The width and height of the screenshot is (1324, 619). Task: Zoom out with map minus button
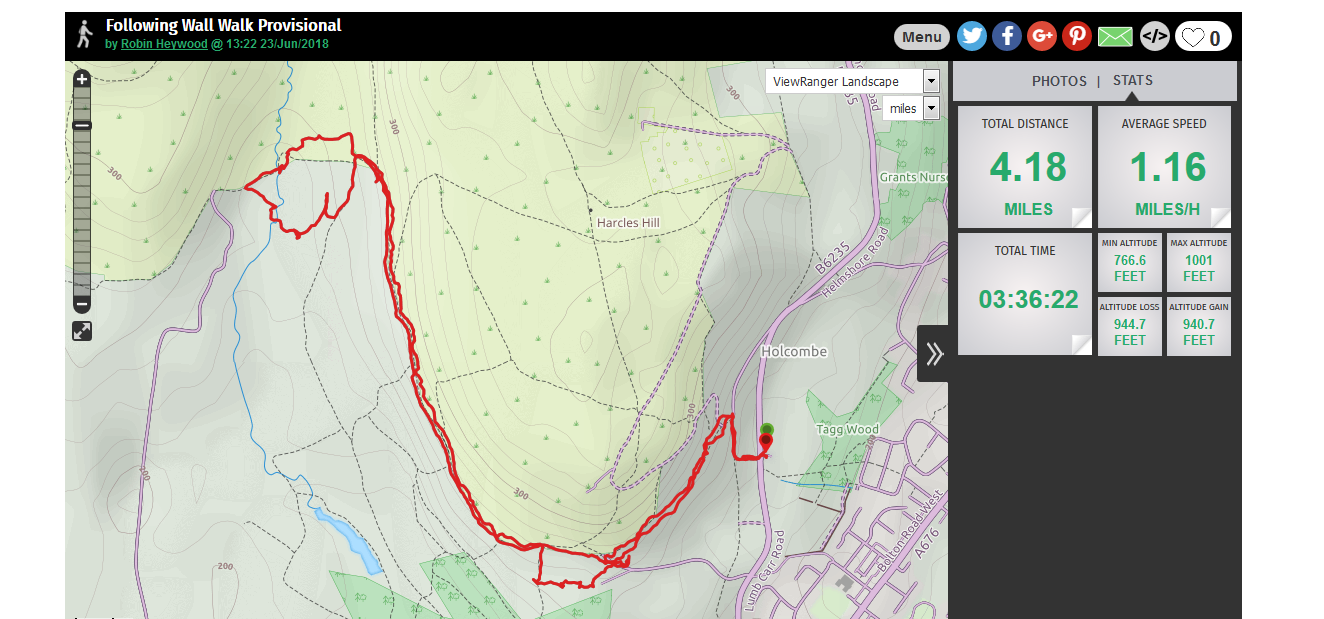coord(82,304)
